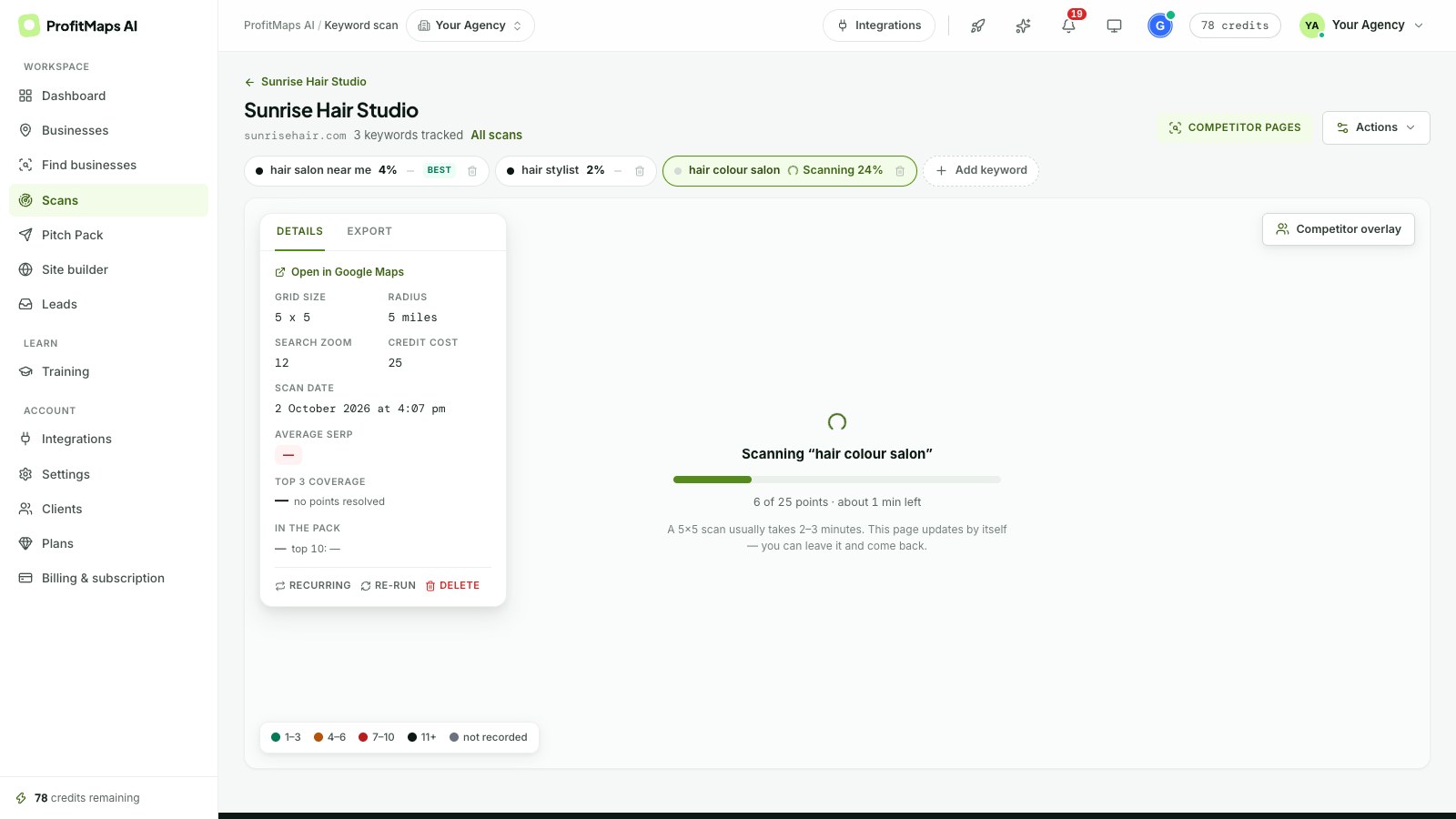Click the 78 credits pill in the header

(1235, 25)
